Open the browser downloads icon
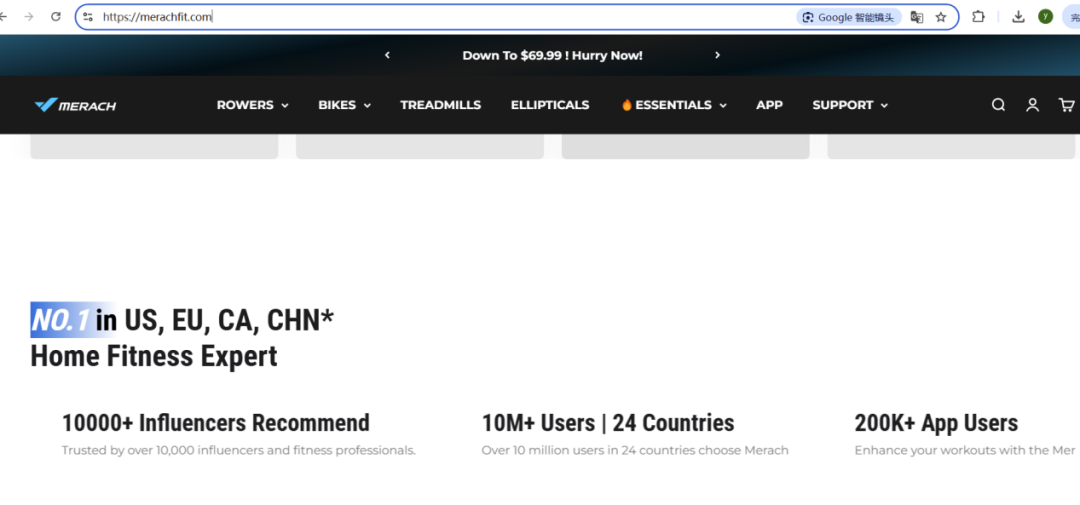Image resolution: width=1080 pixels, height=505 pixels. click(1018, 17)
